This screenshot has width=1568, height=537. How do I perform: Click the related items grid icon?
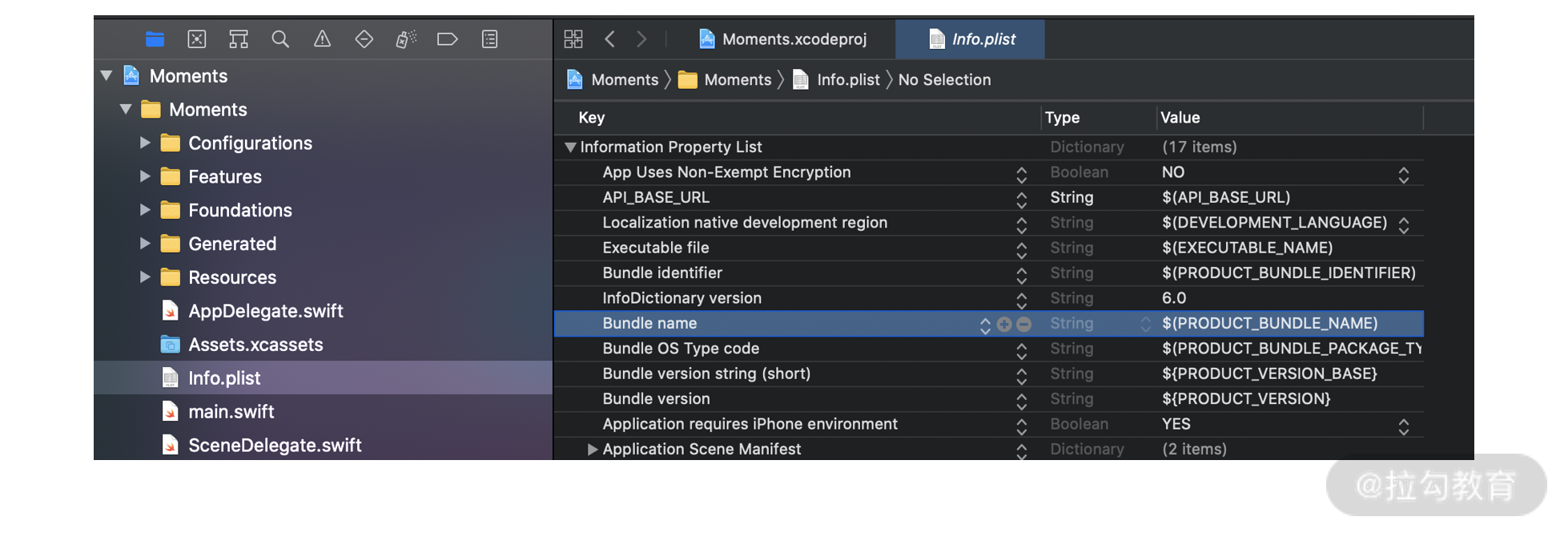573,39
